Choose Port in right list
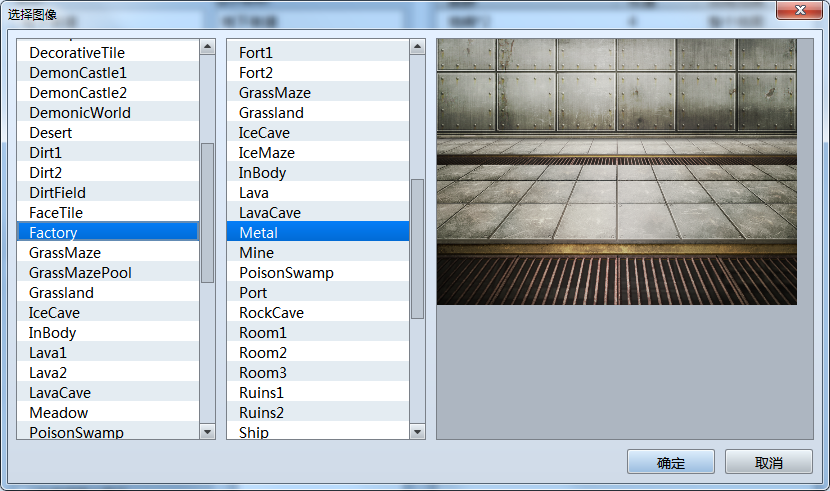The image size is (830, 491). click(318, 293)
